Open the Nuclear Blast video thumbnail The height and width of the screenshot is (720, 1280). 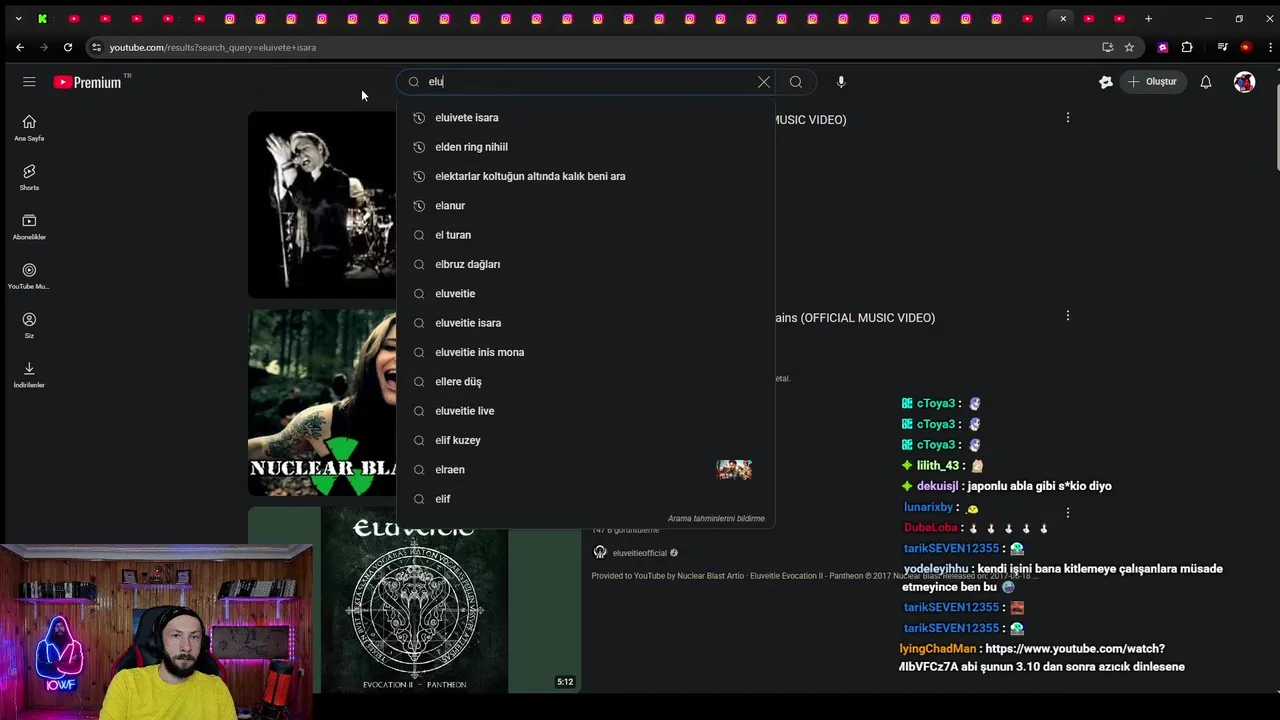tap(322, 402)
